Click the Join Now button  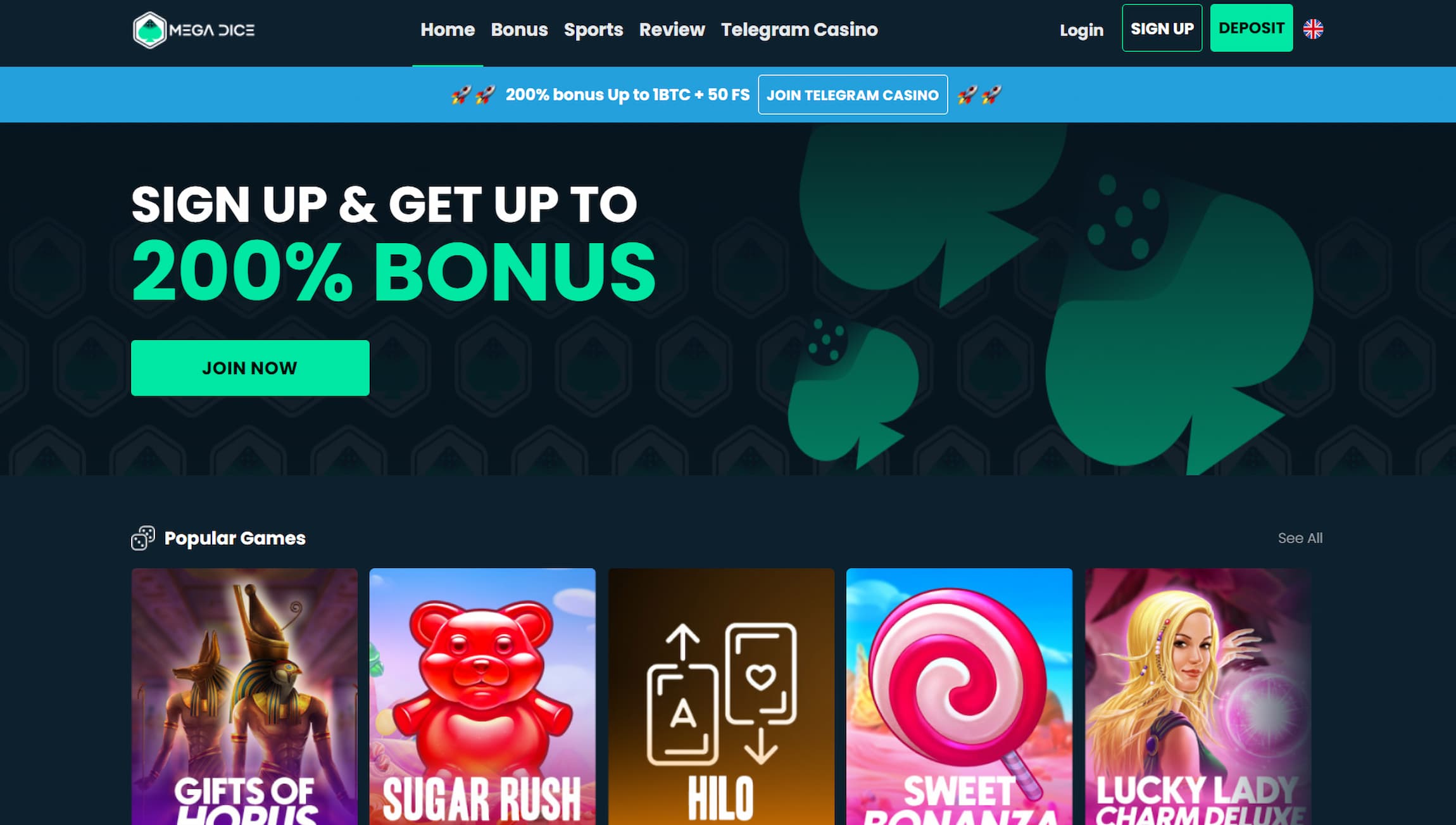tap(250, 368)
